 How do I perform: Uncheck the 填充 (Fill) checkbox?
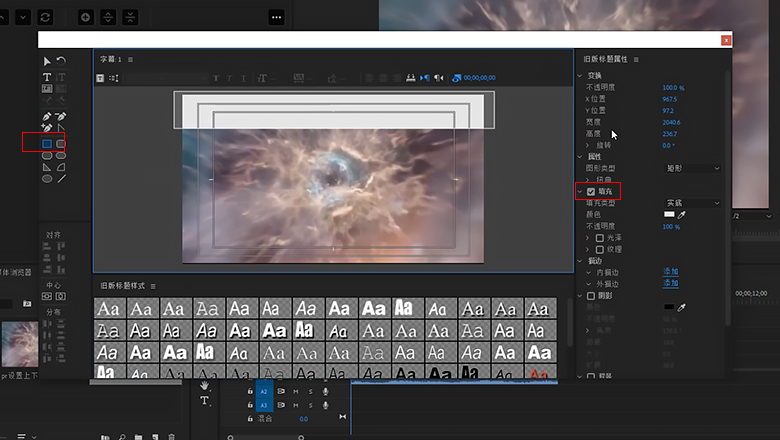click(x=591, y=191)
